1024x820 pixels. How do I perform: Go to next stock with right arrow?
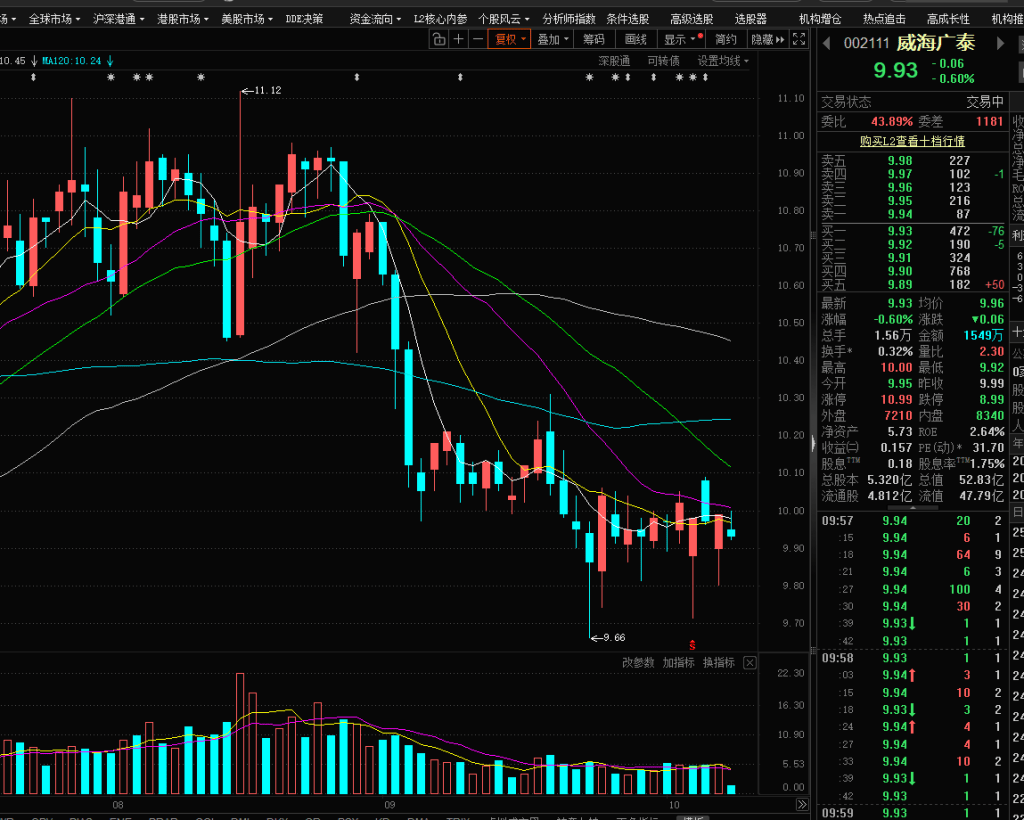pos(999,43)
